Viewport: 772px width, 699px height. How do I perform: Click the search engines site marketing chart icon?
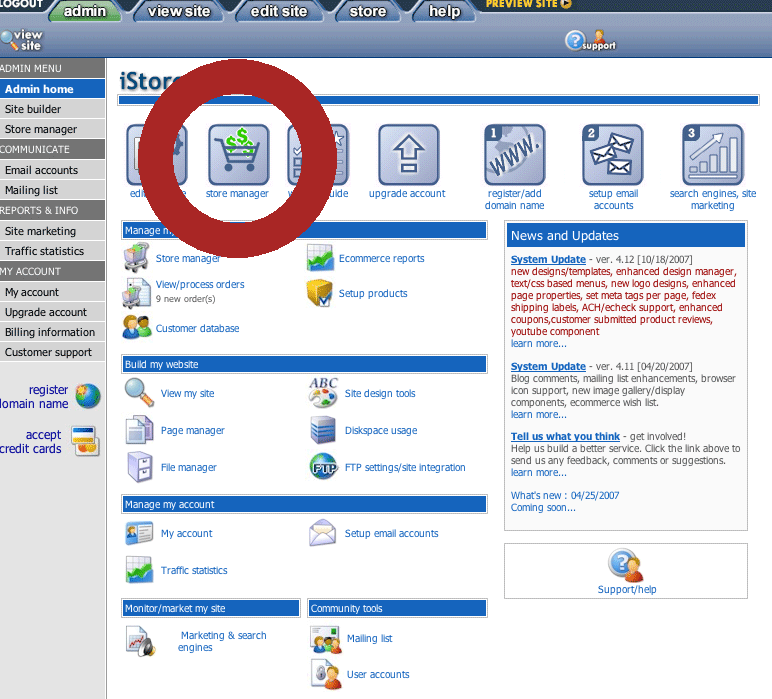pyautogui.click(x=712, y=155)
